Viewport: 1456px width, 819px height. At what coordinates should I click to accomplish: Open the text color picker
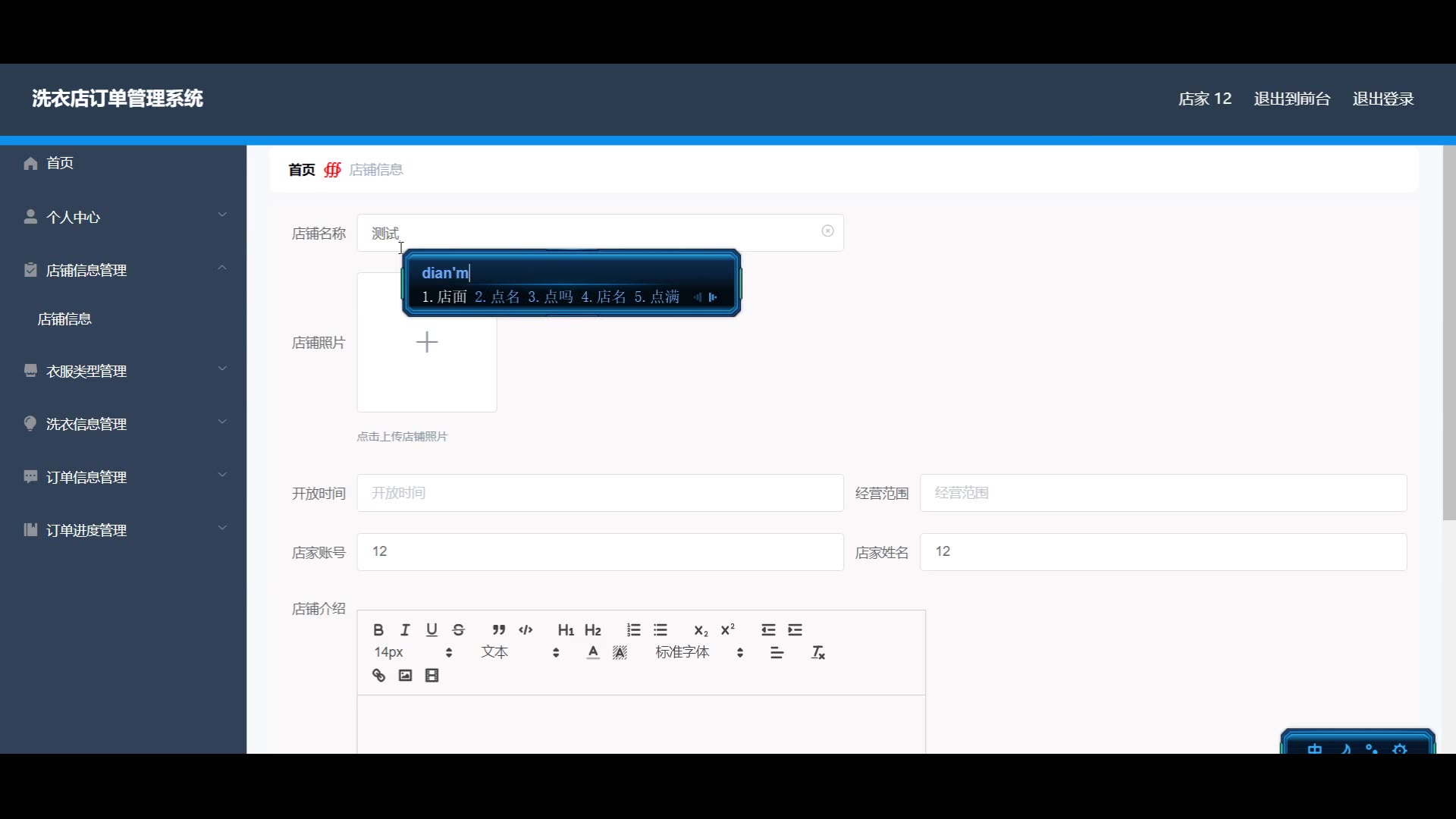(x=593, y=653)
